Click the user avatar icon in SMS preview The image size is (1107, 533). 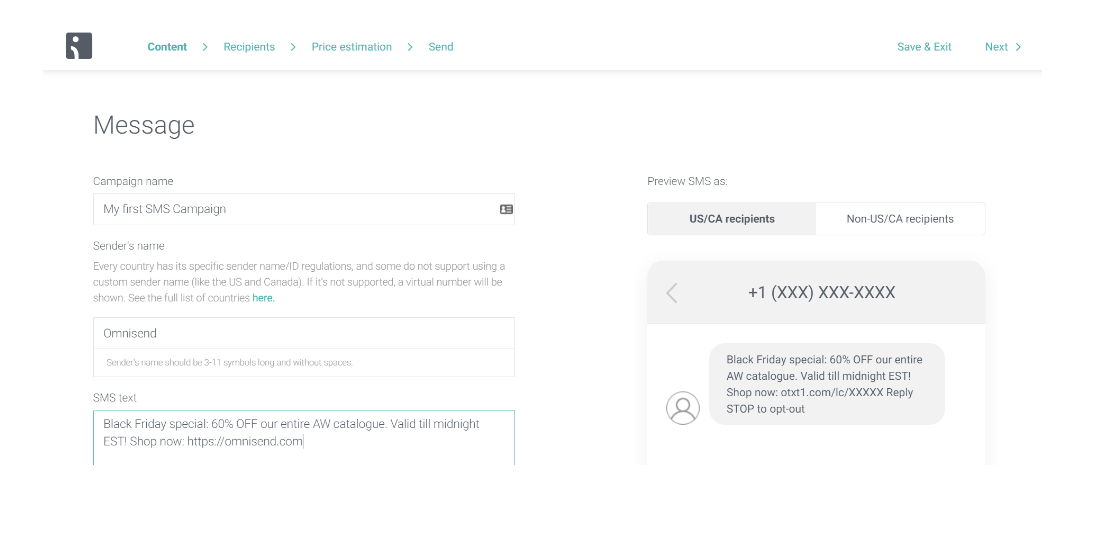pyautogui.click(x=683, y=408)
